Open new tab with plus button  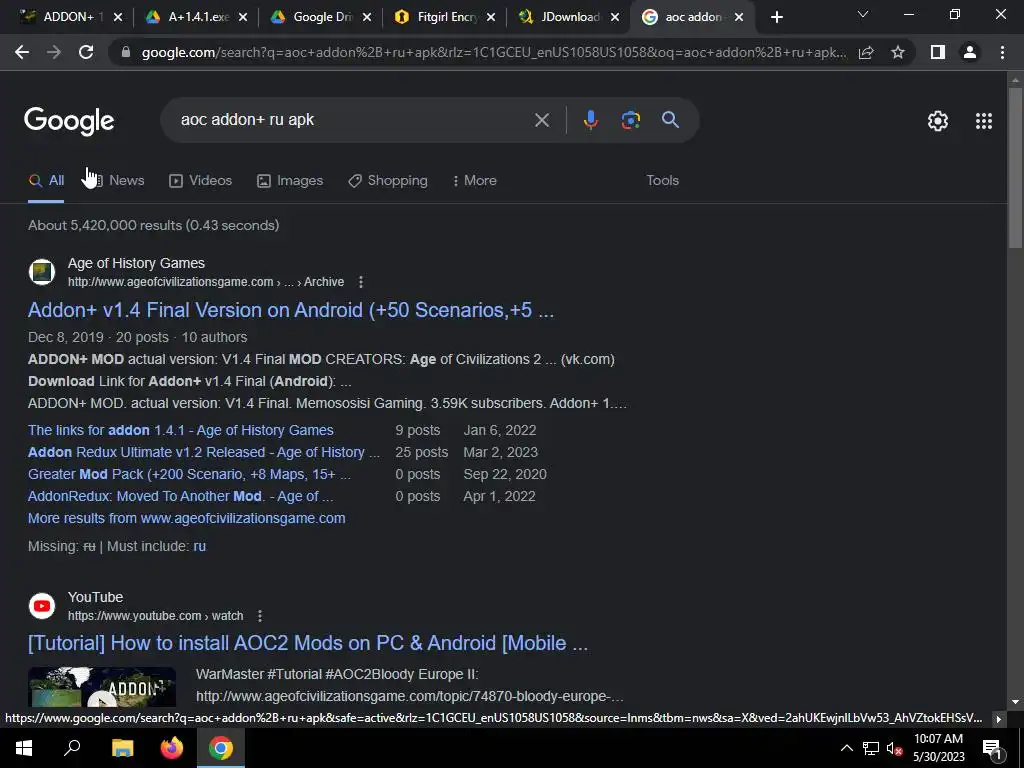tap(776, 17)
